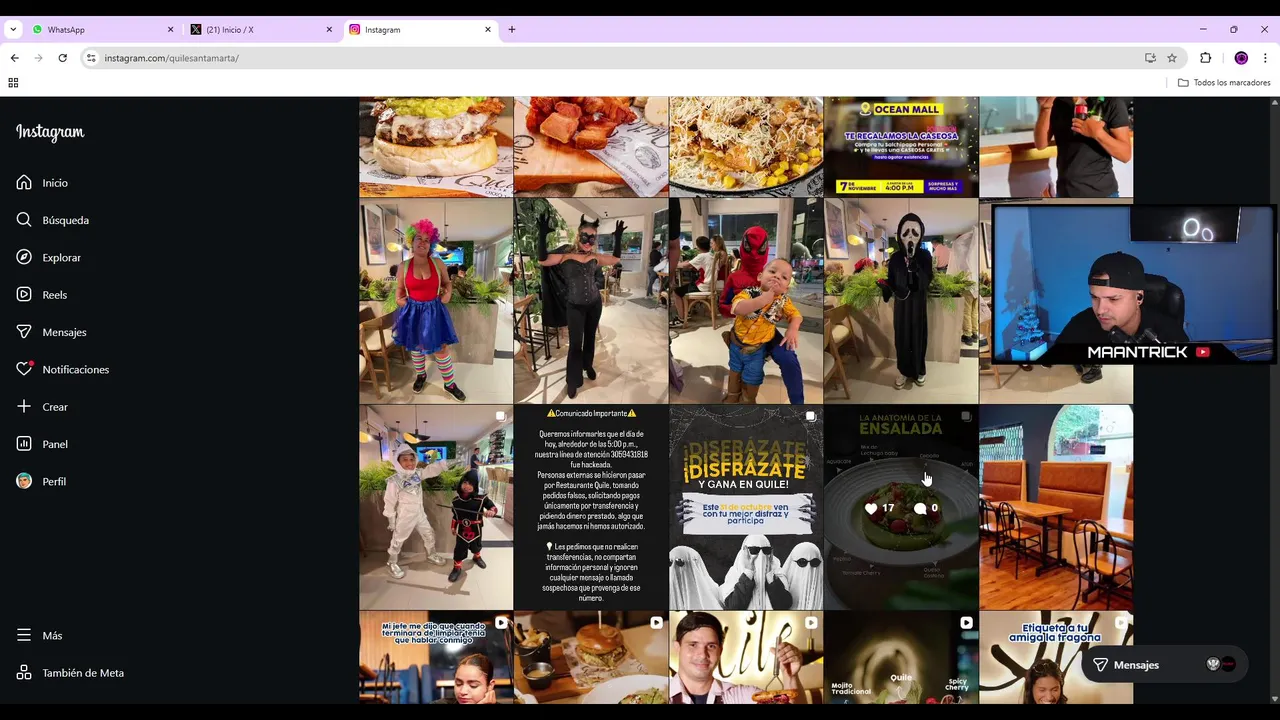The width and height of the screenshot is (1280, 720).
Task: Open Etiqueta a tu amiga tragona reel
Action: pos(1056,657)
